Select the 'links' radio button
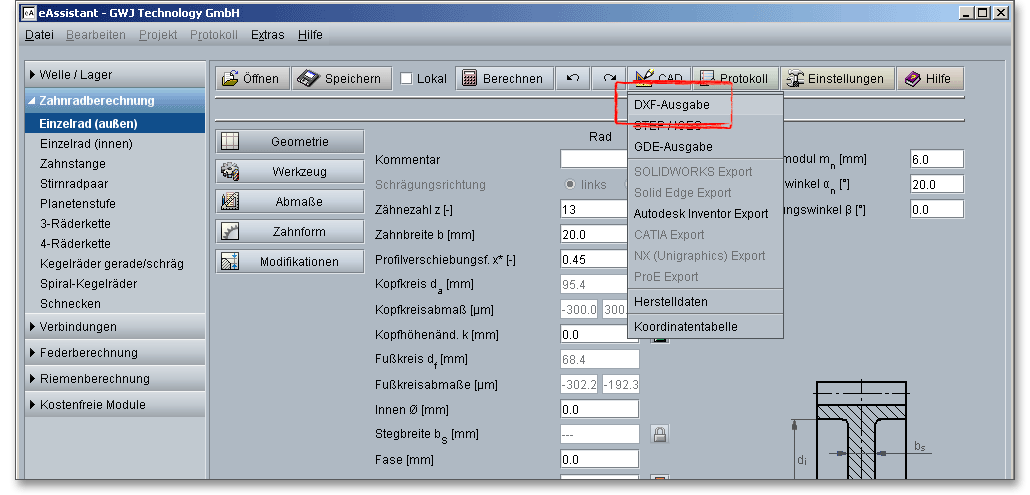The width and height of the screenshot is (1030, 495). coord(571,185)
